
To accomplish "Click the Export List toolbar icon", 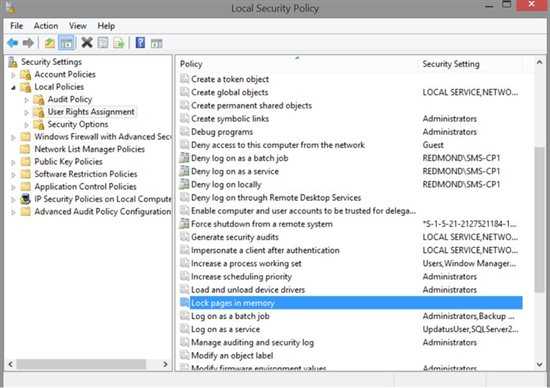I will 119,43.
